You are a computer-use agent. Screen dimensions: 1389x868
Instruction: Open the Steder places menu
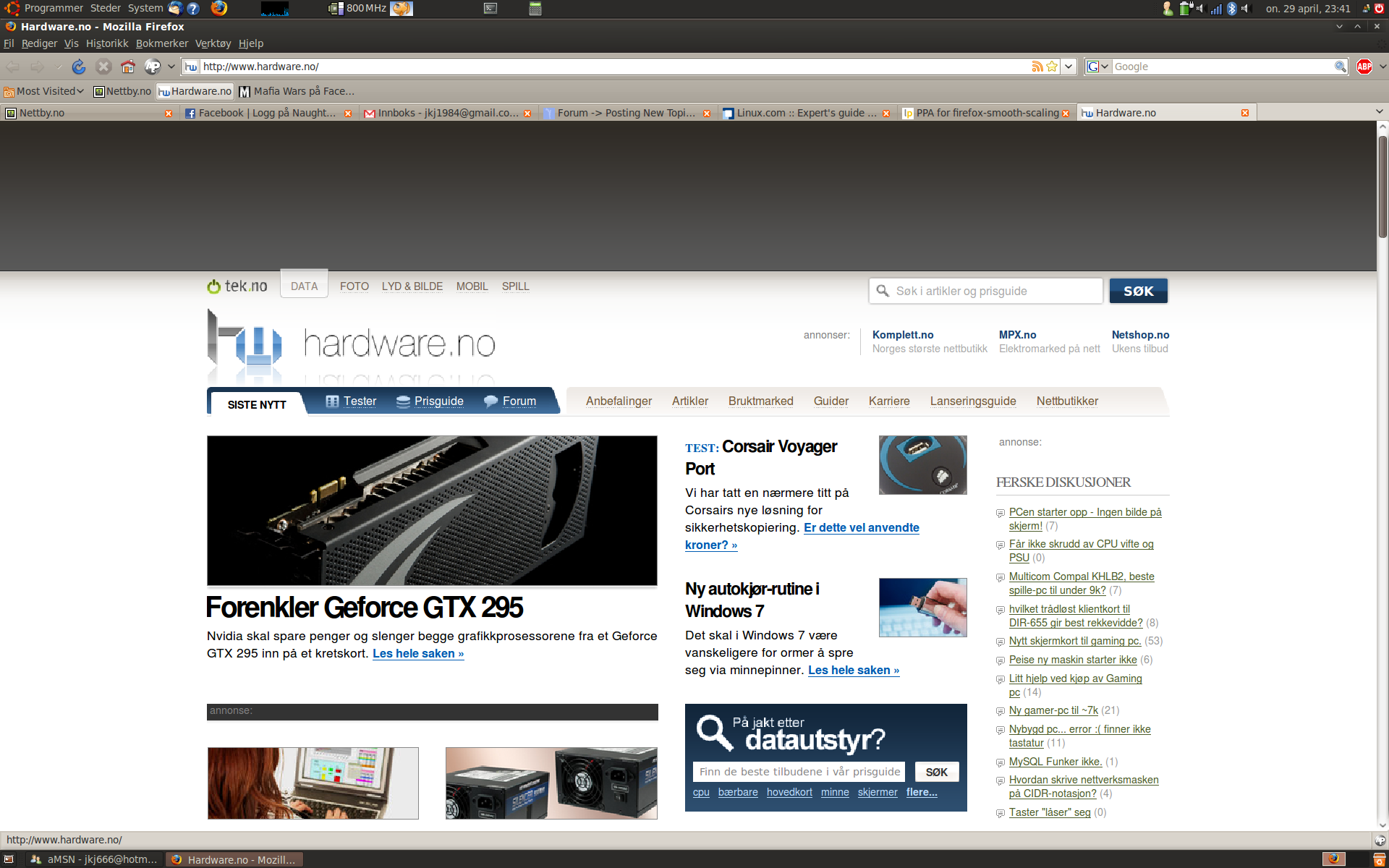coord(106,8)
